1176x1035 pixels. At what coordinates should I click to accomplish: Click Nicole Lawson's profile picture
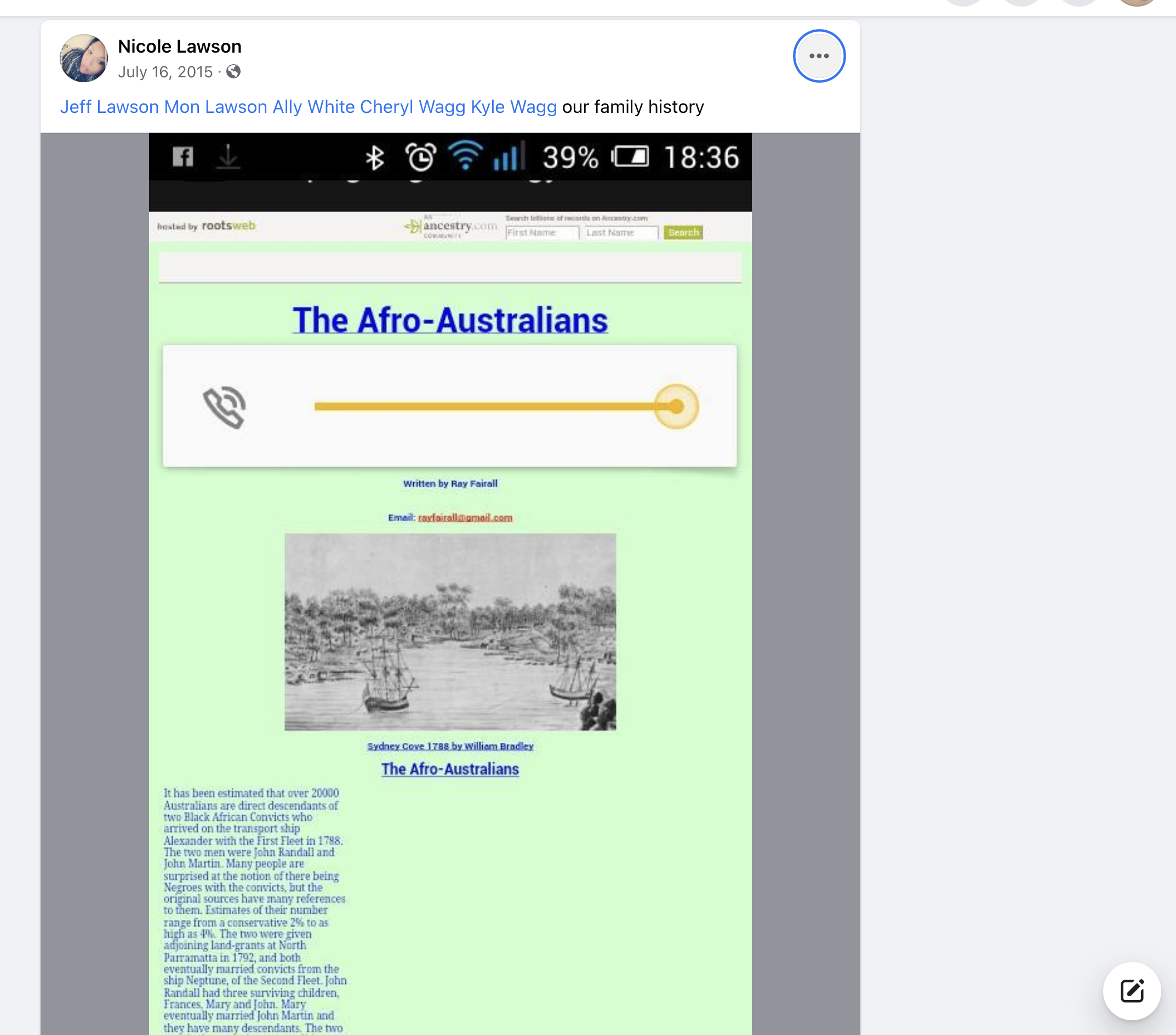click(84, 58)
